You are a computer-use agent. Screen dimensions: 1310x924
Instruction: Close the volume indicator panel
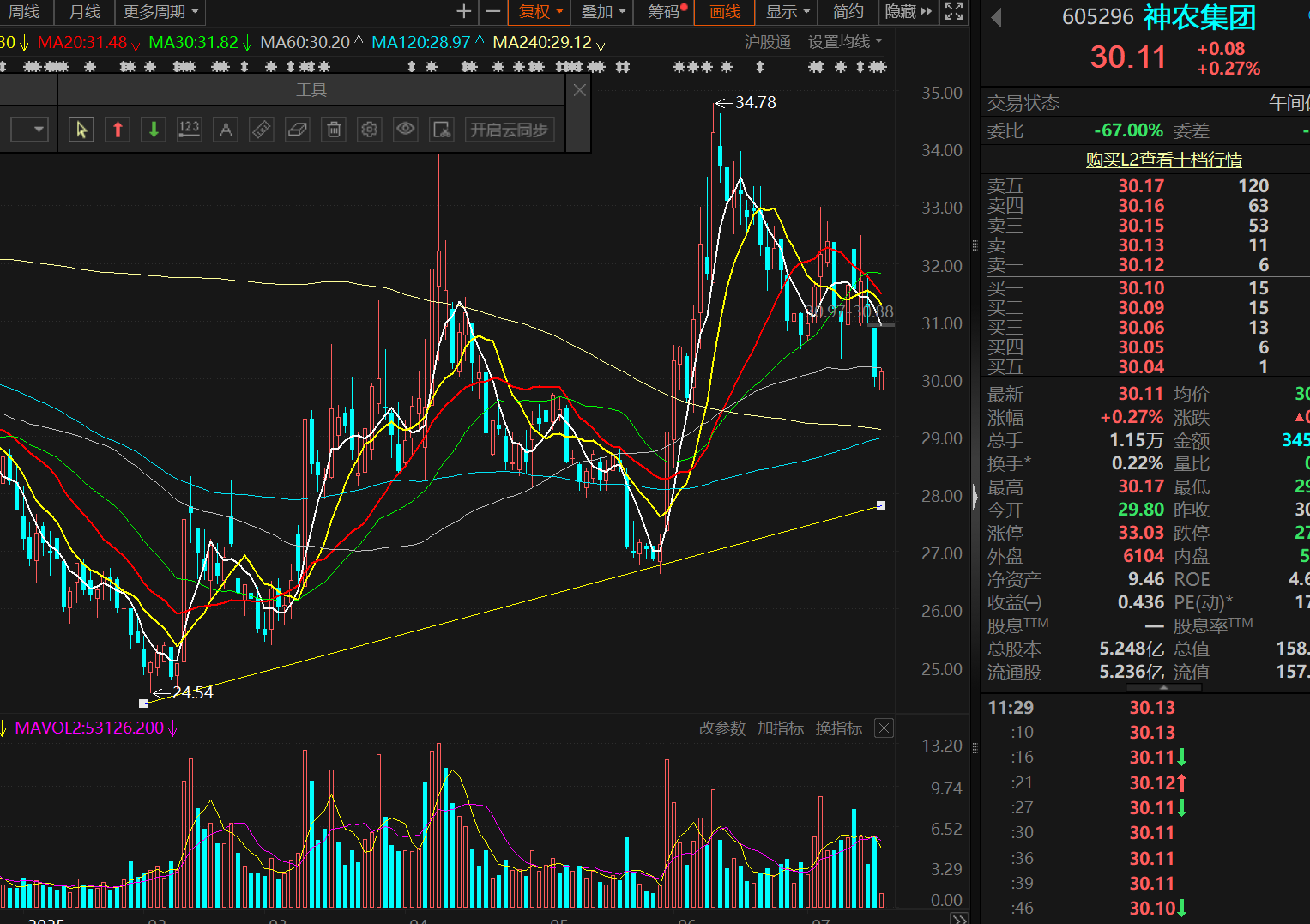884,728
